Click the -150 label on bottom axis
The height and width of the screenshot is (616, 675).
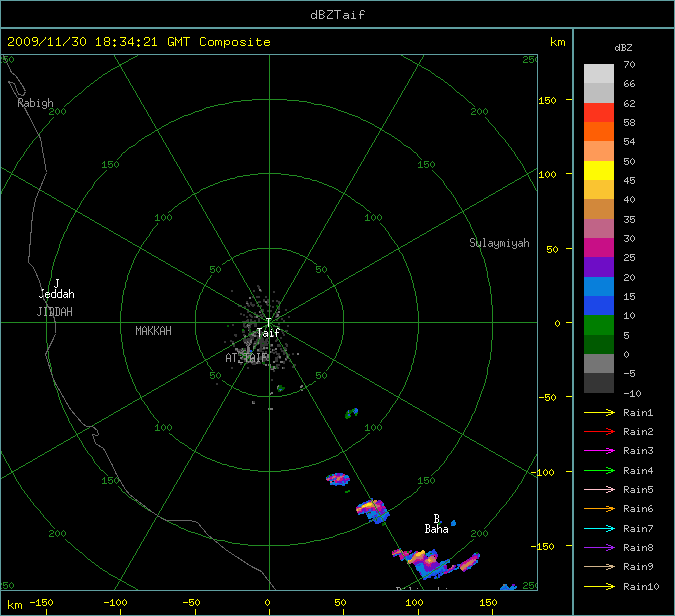coord(41,603)
